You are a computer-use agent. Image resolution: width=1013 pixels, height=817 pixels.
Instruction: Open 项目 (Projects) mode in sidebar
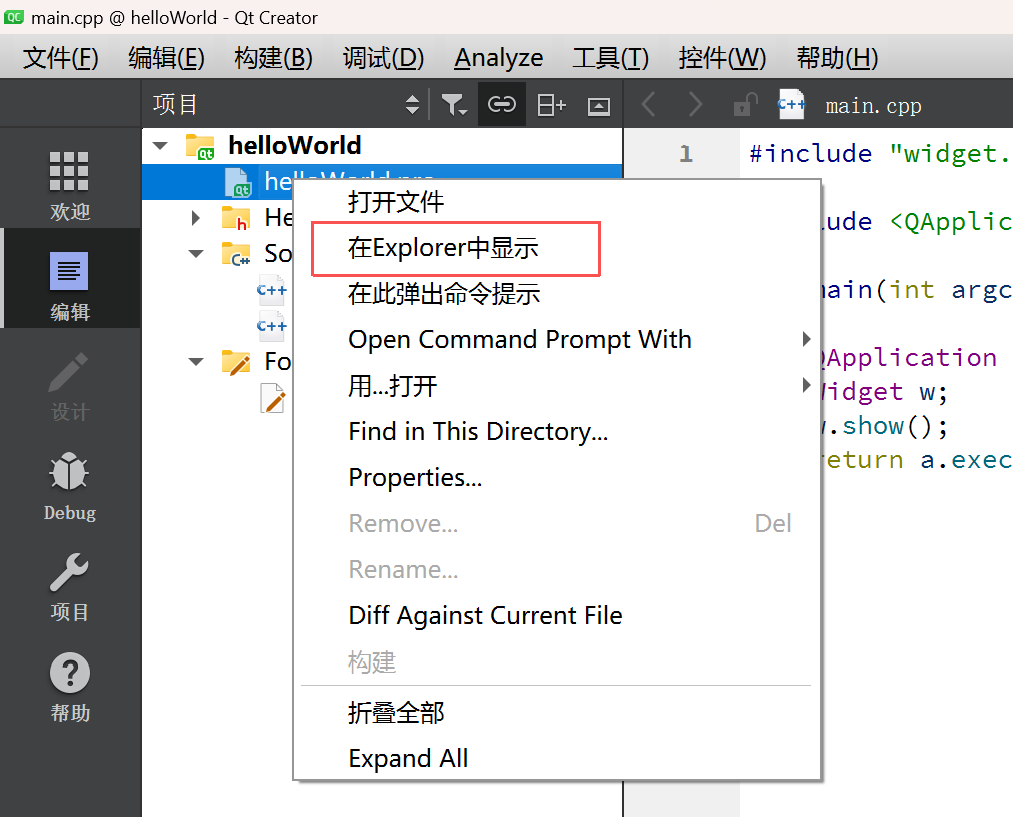click(70, 586)
